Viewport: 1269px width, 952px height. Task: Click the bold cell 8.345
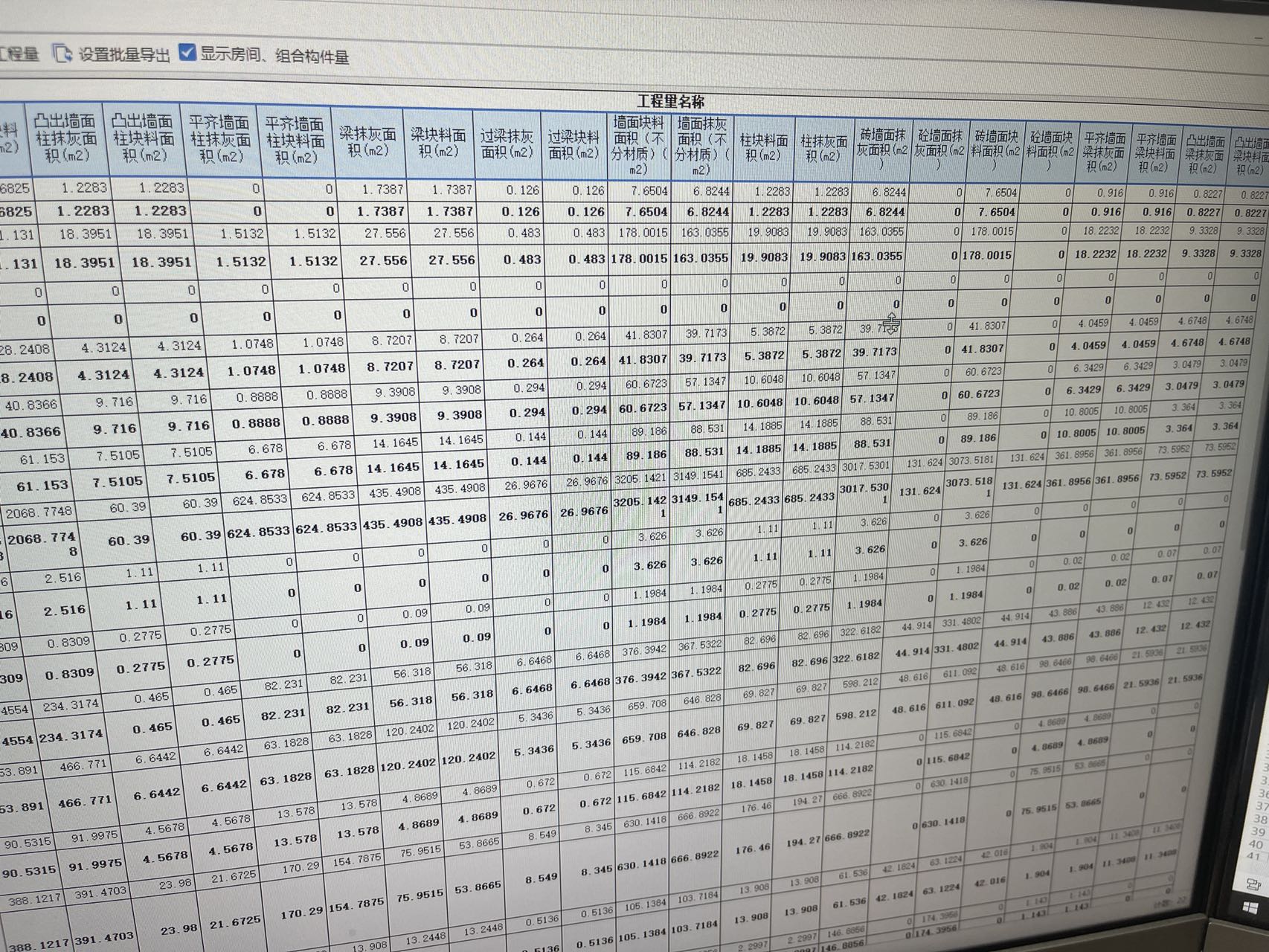point(597,870)
